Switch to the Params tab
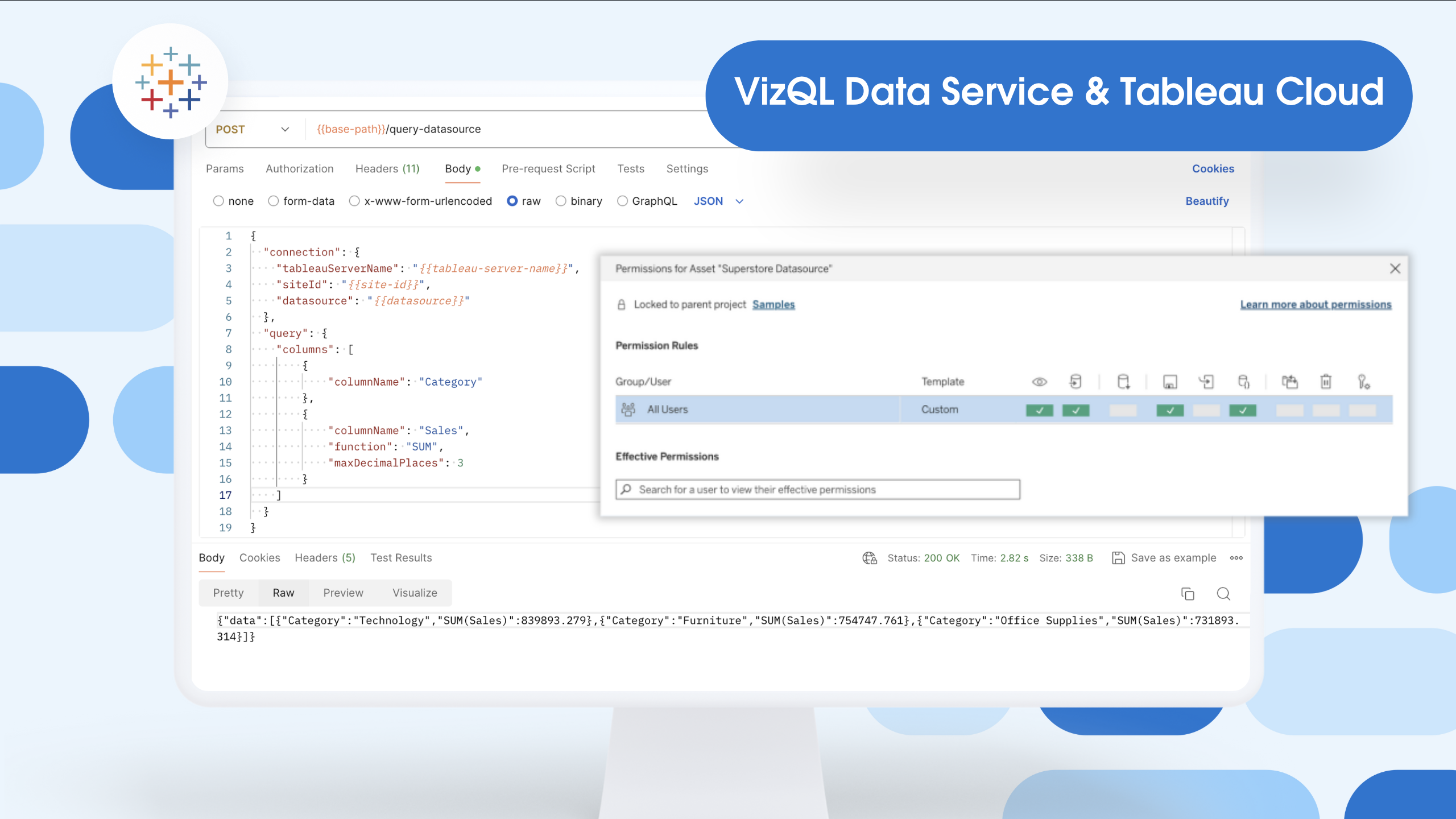This screenshot has width=1456, height=819. (x=225, y=169)
